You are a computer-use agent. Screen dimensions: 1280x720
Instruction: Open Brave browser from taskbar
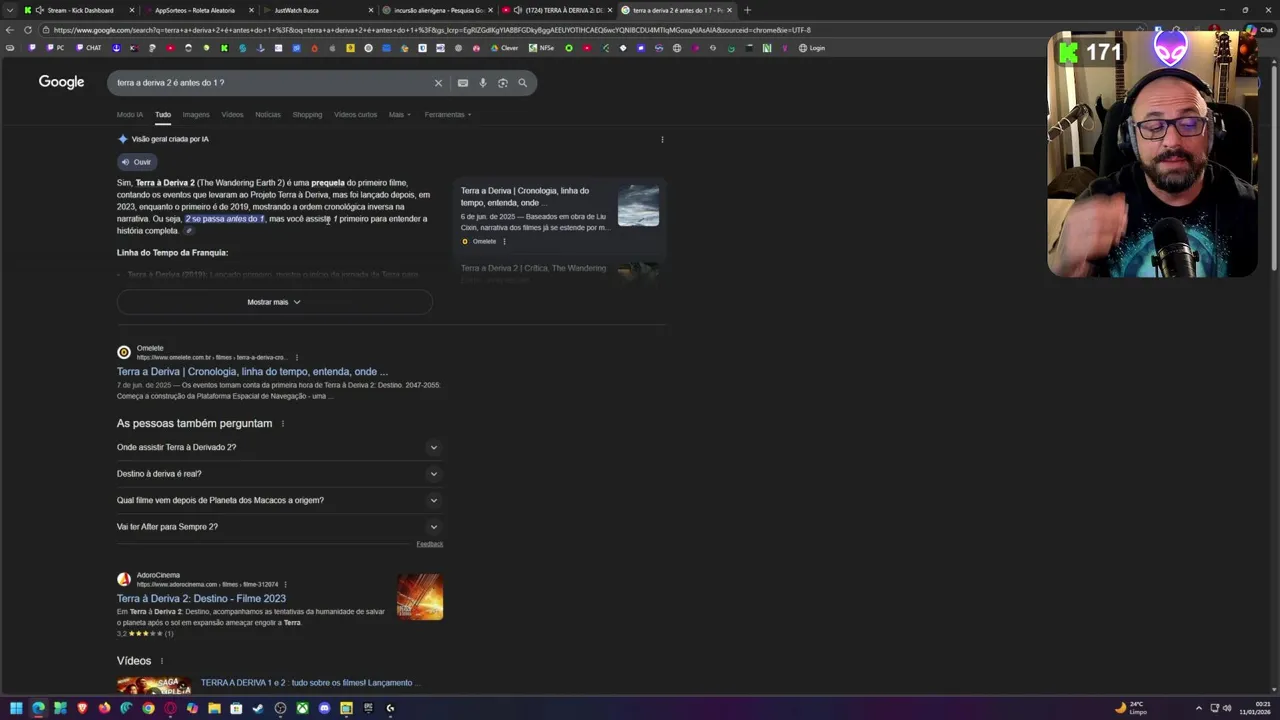point(82,708)
